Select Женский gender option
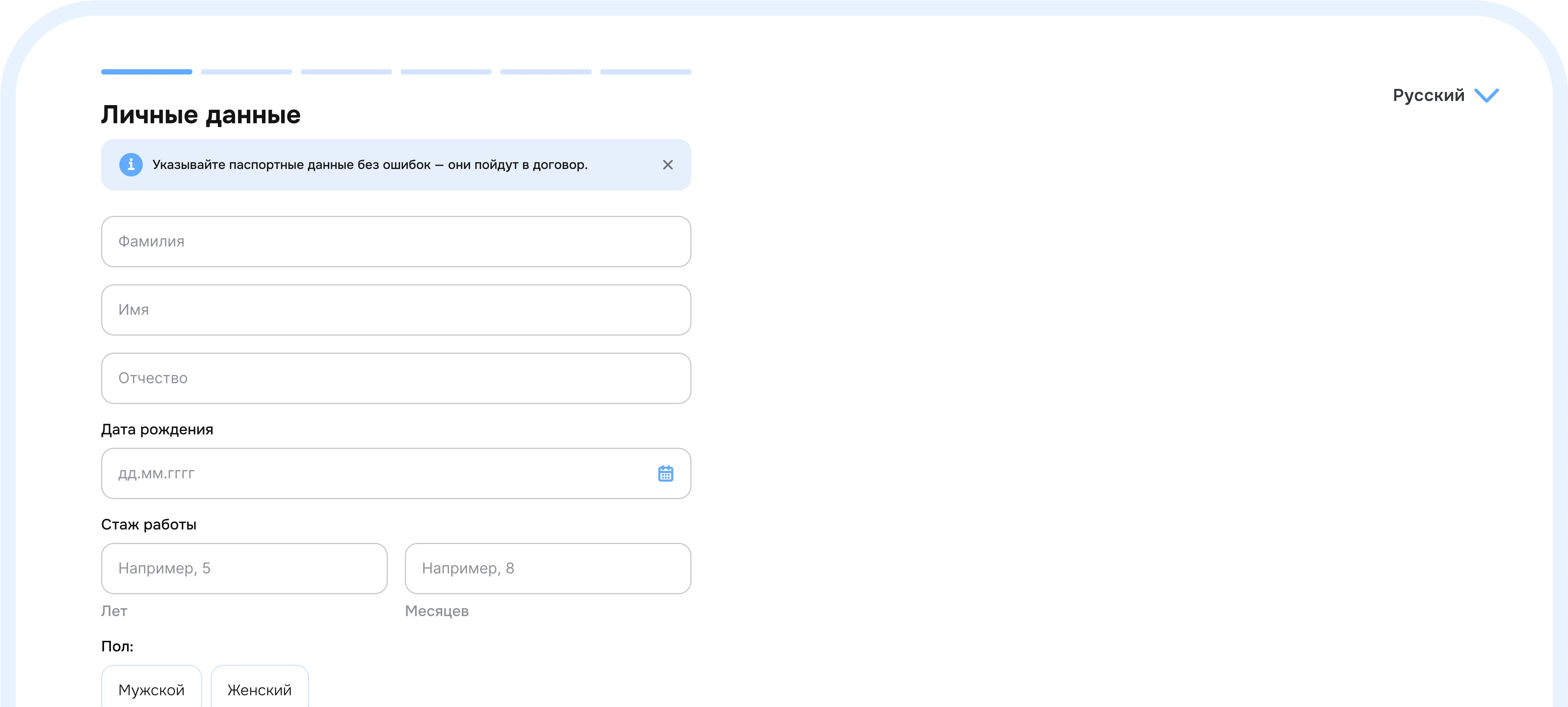The width and height of the screenshot is (1568, 707). (x=259, y=689)
